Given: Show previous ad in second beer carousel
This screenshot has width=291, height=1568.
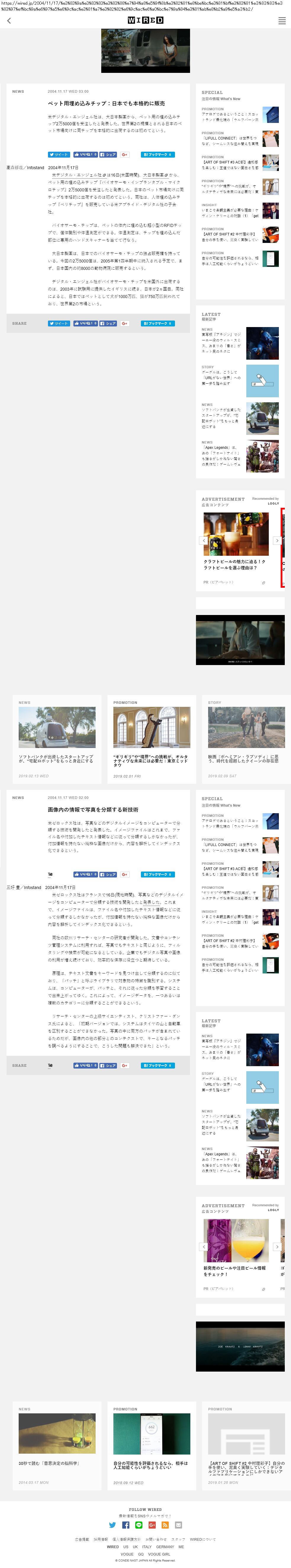Looking at the screenshot, I should (204, 1247).
